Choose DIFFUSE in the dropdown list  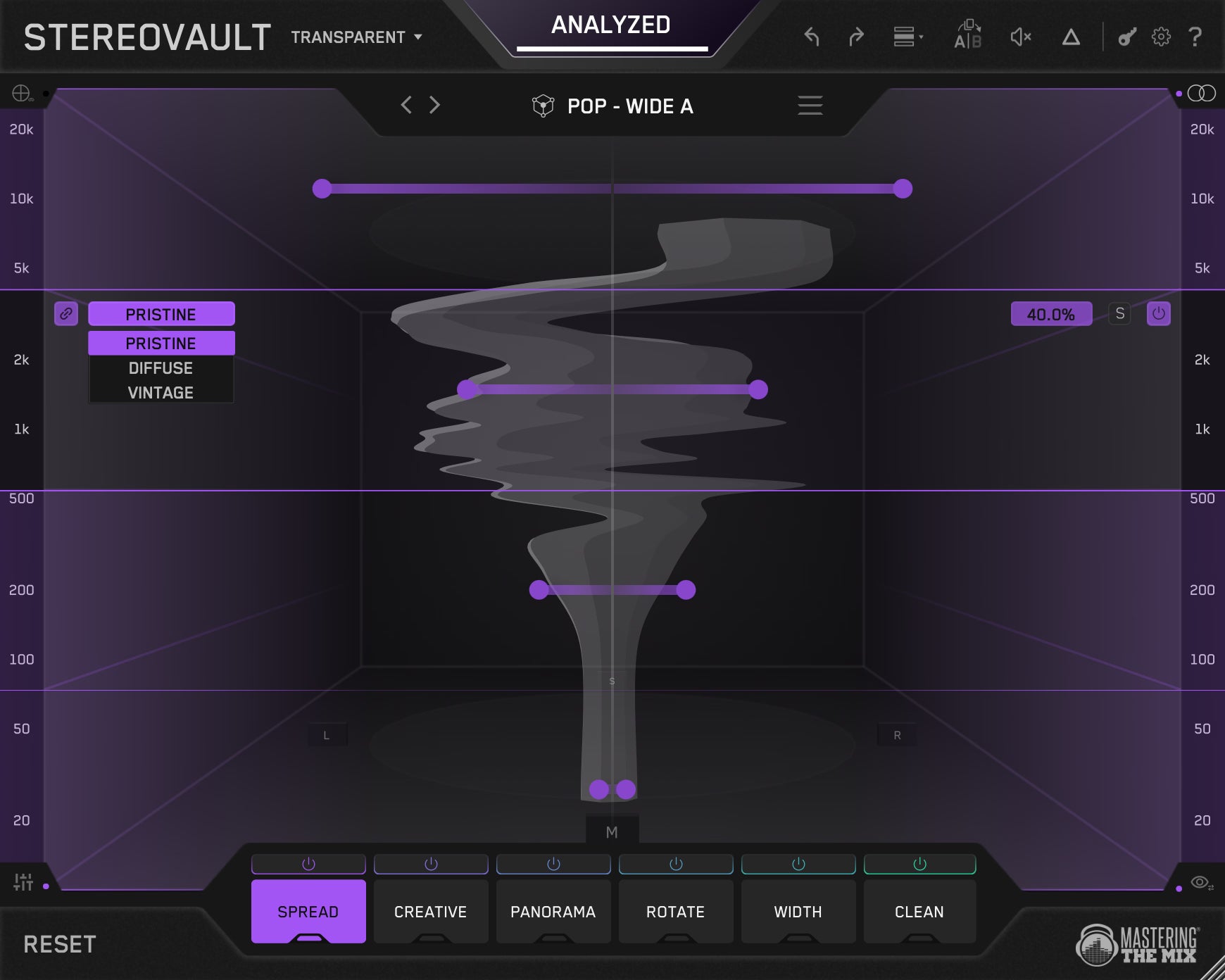click(x=161, y=368)
